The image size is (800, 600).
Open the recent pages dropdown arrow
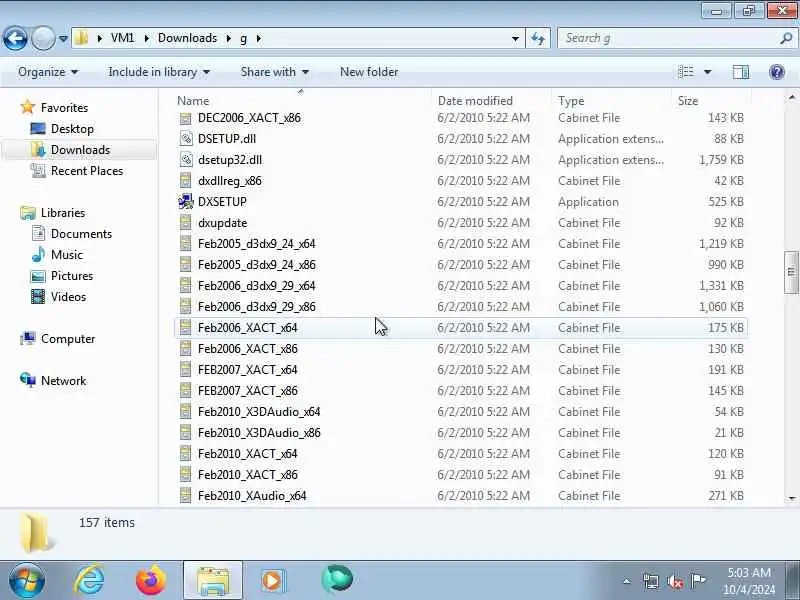point(63,38)
